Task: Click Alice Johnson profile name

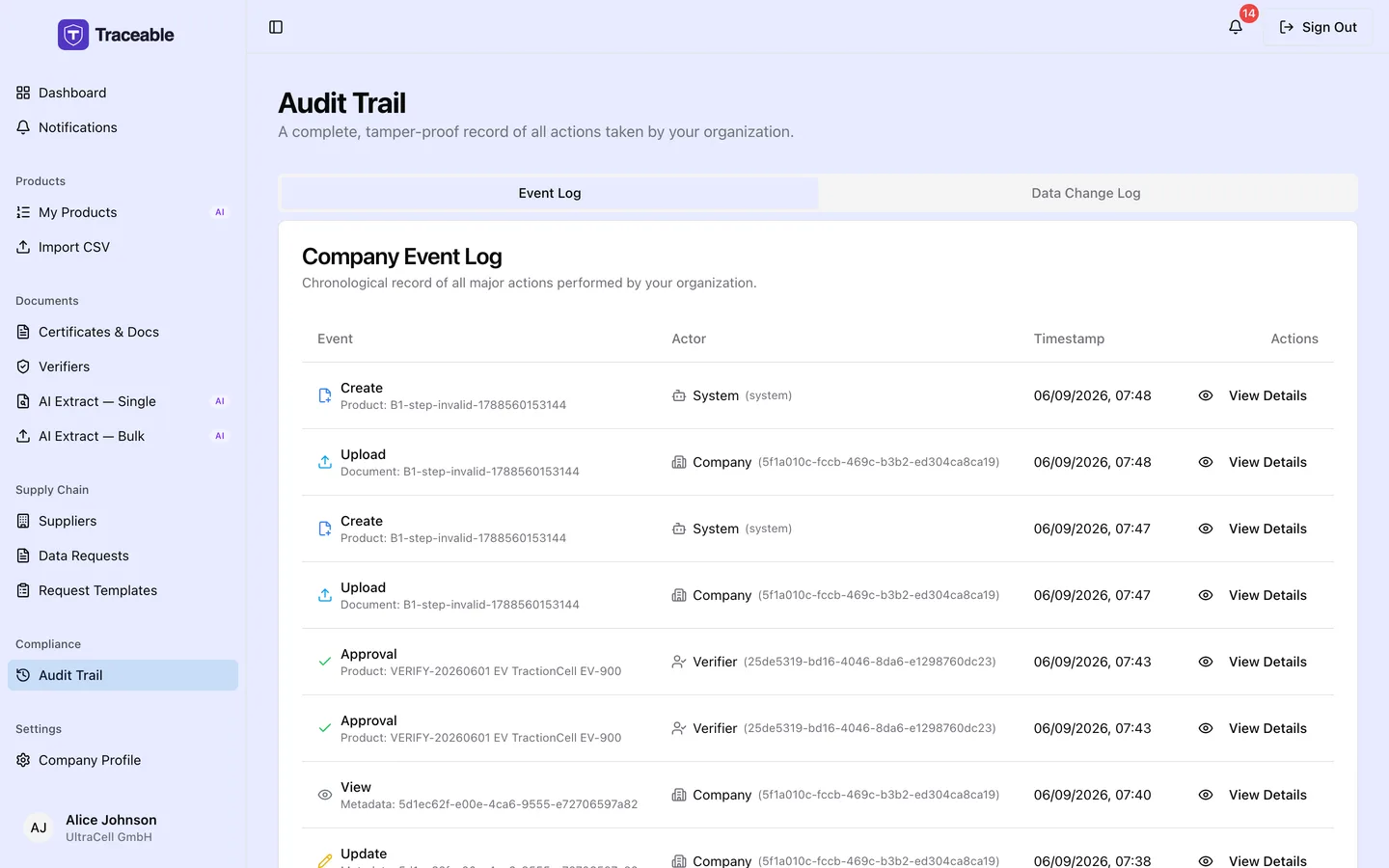Action: 111,820
